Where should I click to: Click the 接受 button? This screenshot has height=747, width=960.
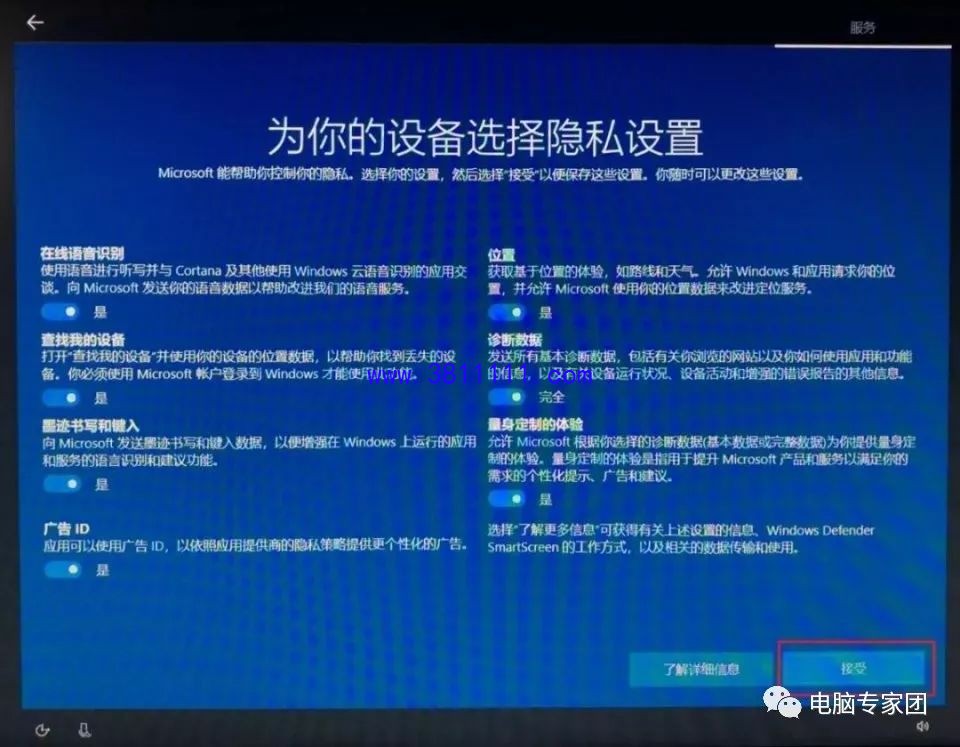pyautogui.click(x=854, y=668)
